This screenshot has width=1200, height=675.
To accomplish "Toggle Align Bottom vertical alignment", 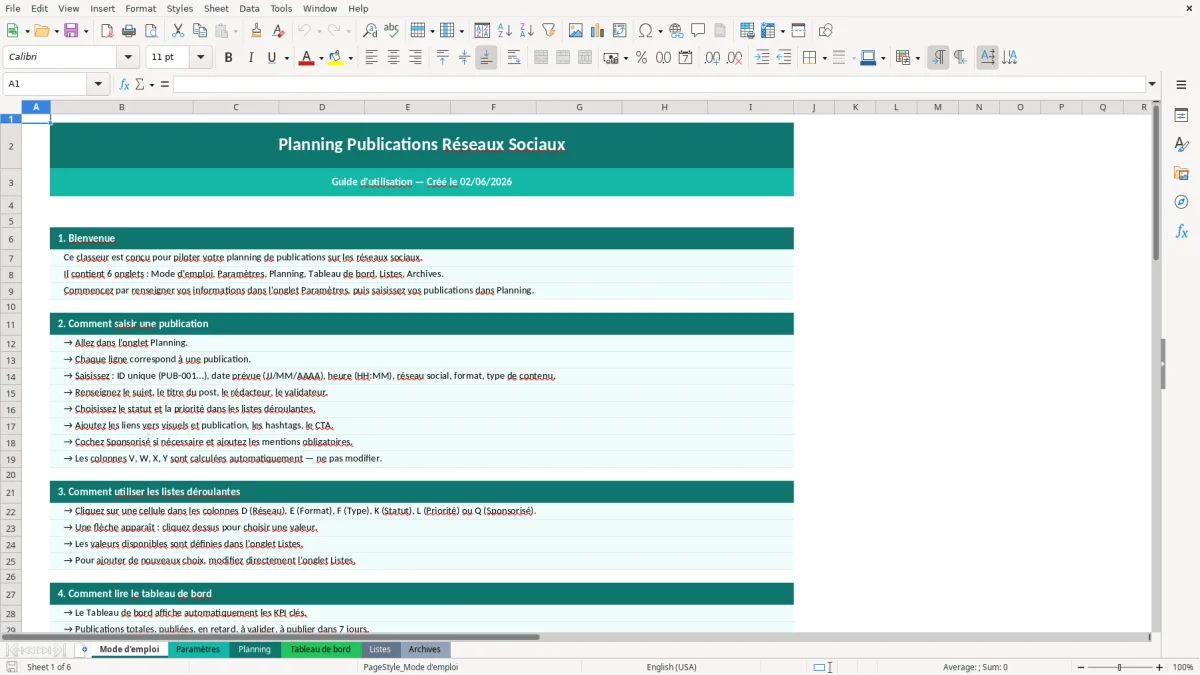I will [486, 58].
